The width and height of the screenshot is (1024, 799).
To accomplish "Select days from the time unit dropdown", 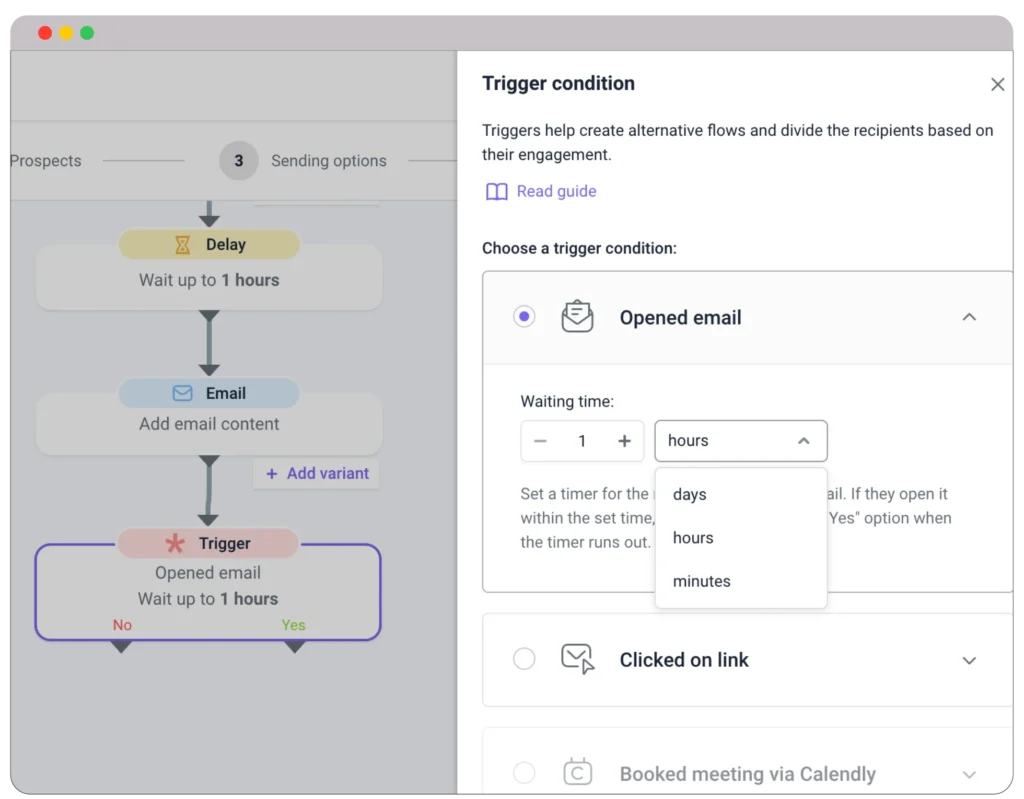I will click(689, 494).
